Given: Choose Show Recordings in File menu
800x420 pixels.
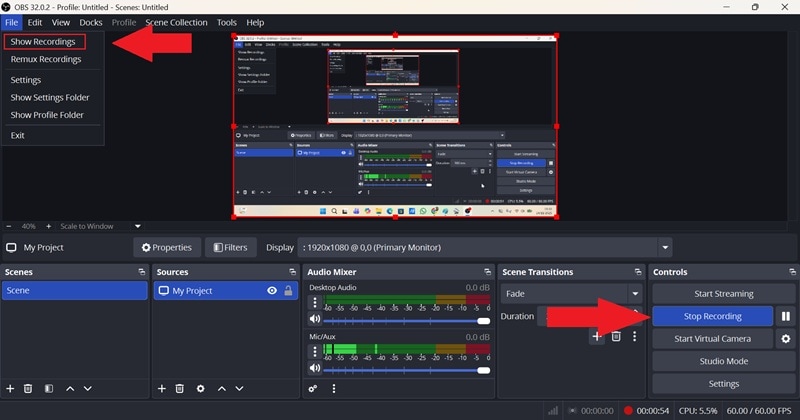Looking at the screenshot, I should point(44,42).
